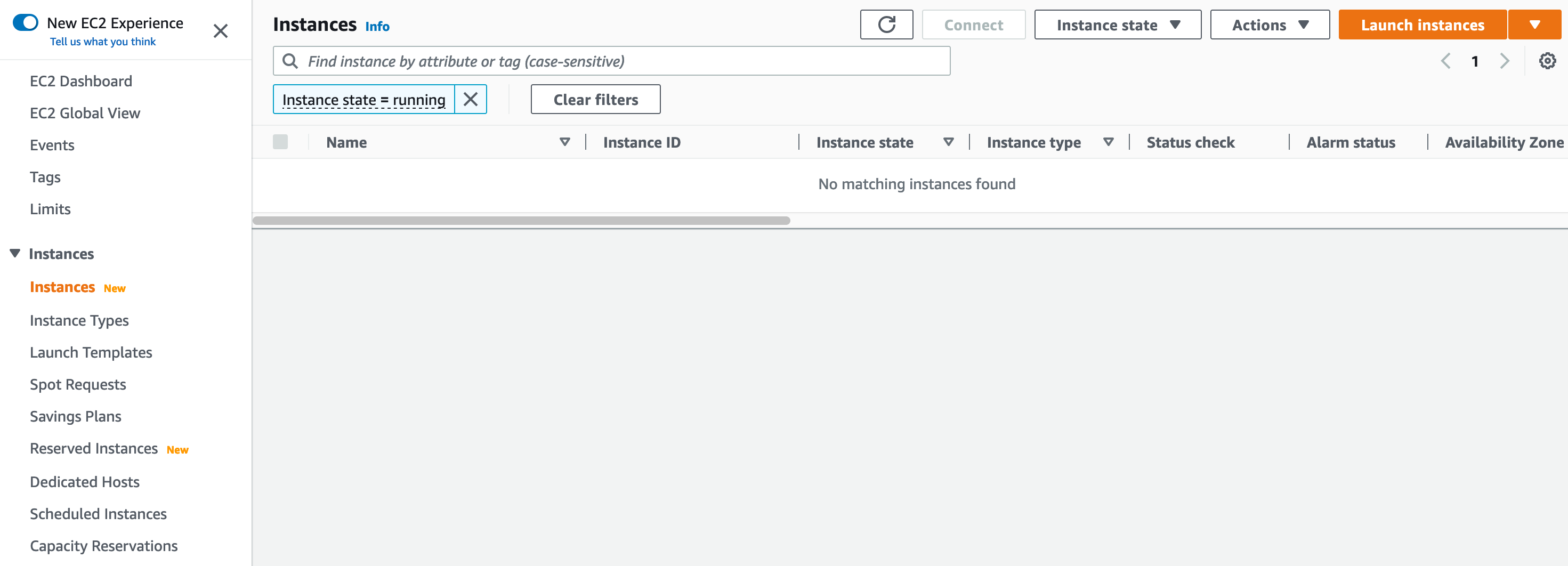Close the sidebar navigation with X icon
1568x566 pixels.
220,31
